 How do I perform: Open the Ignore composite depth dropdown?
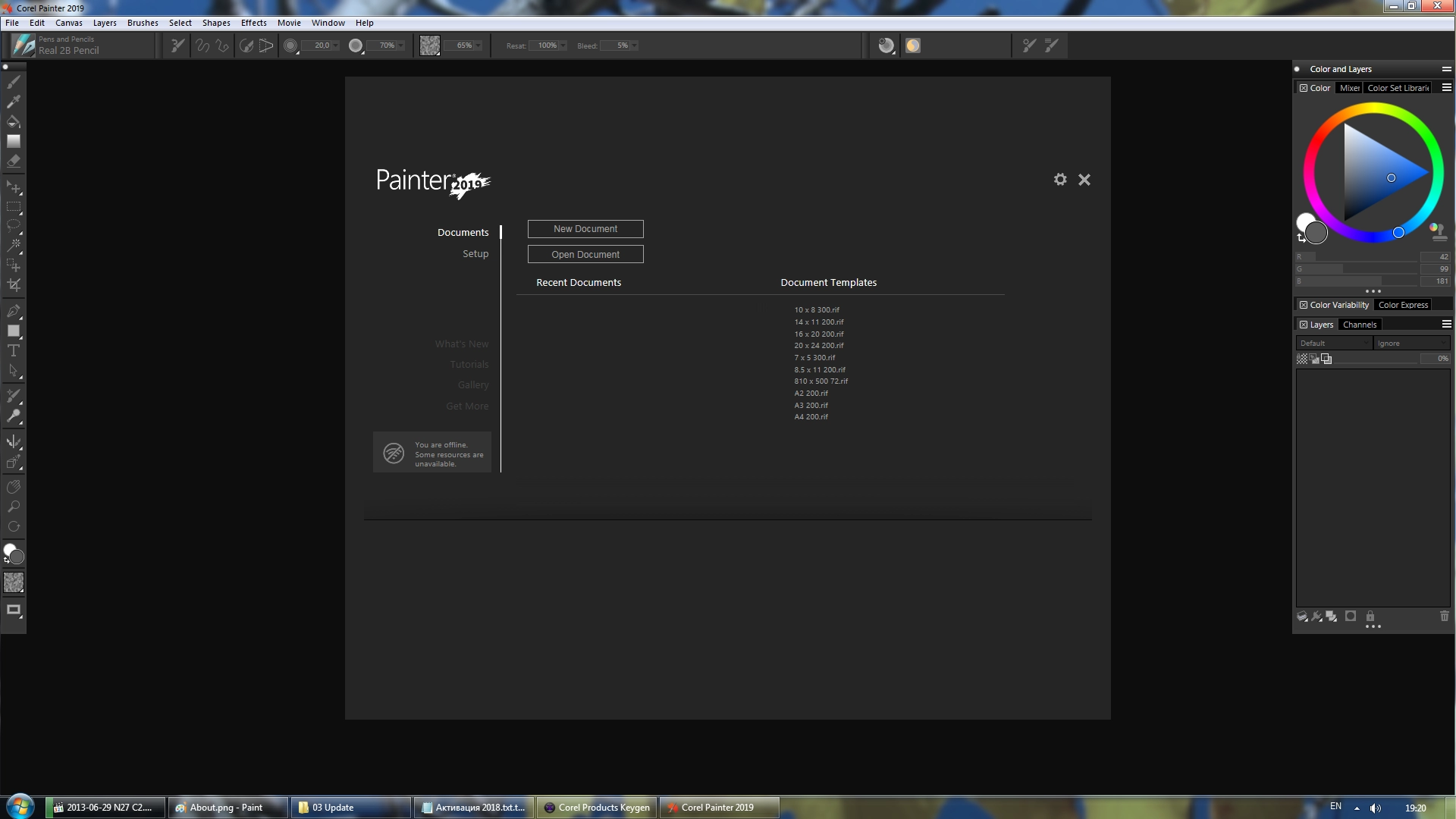tap(1410, 344)
